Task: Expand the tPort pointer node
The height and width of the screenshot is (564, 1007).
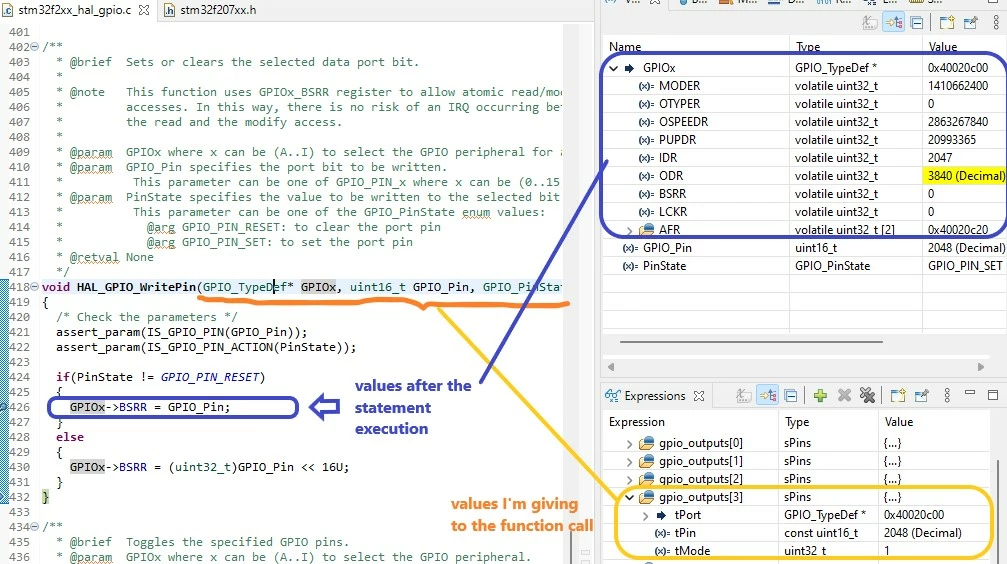Action: (645, 515)
